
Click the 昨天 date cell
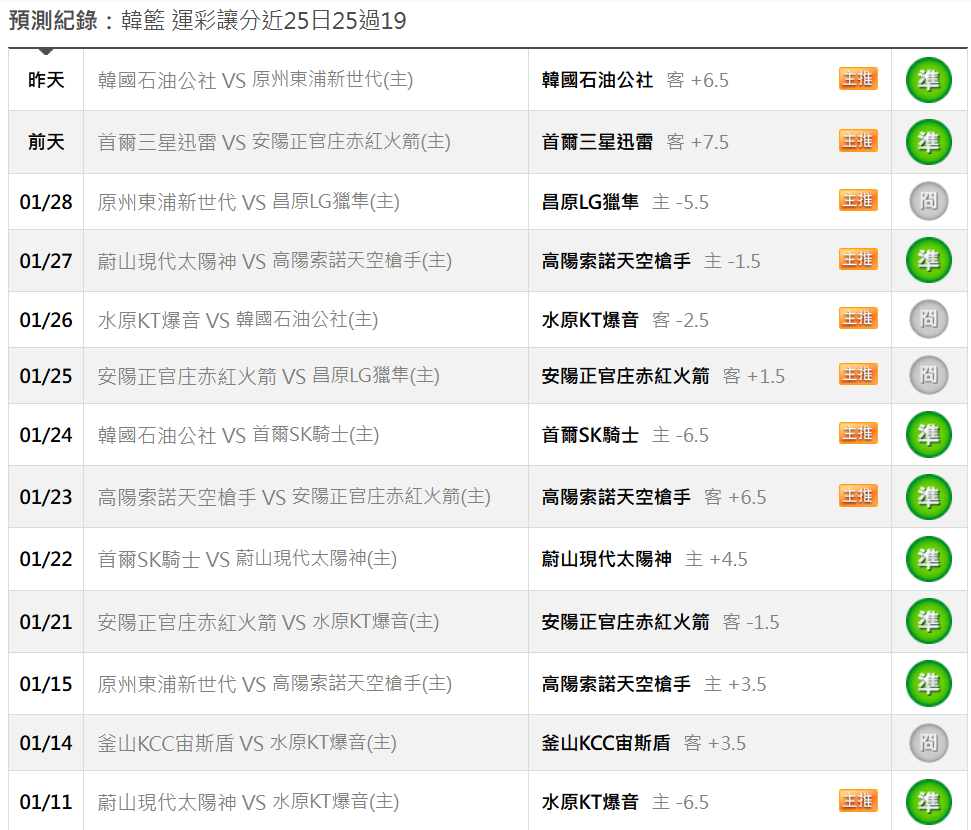click(x=46, y=80)
